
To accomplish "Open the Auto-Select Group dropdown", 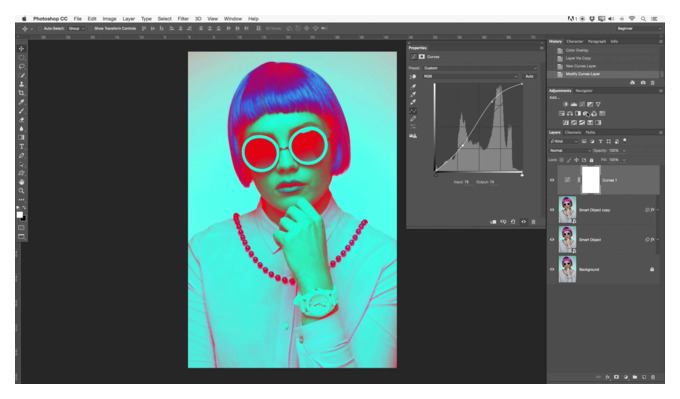I will pyautogui.click(x=76, y=29).
